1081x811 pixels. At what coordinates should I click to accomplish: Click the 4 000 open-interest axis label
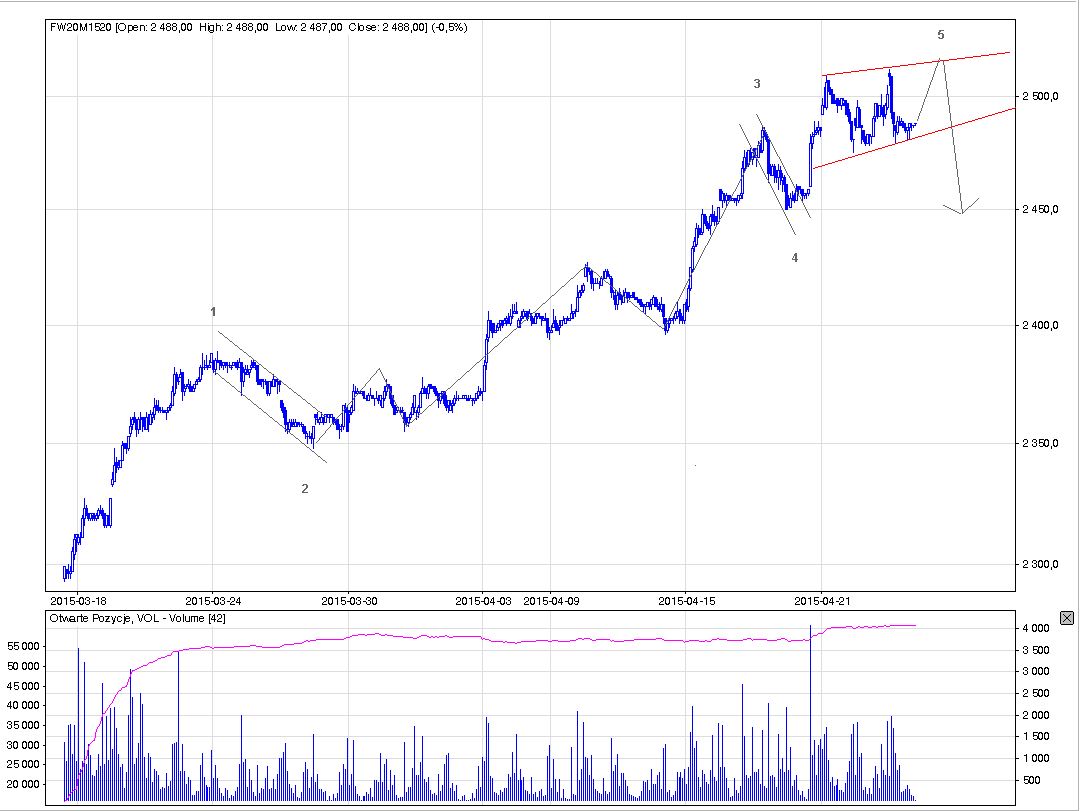(1036, 629)
